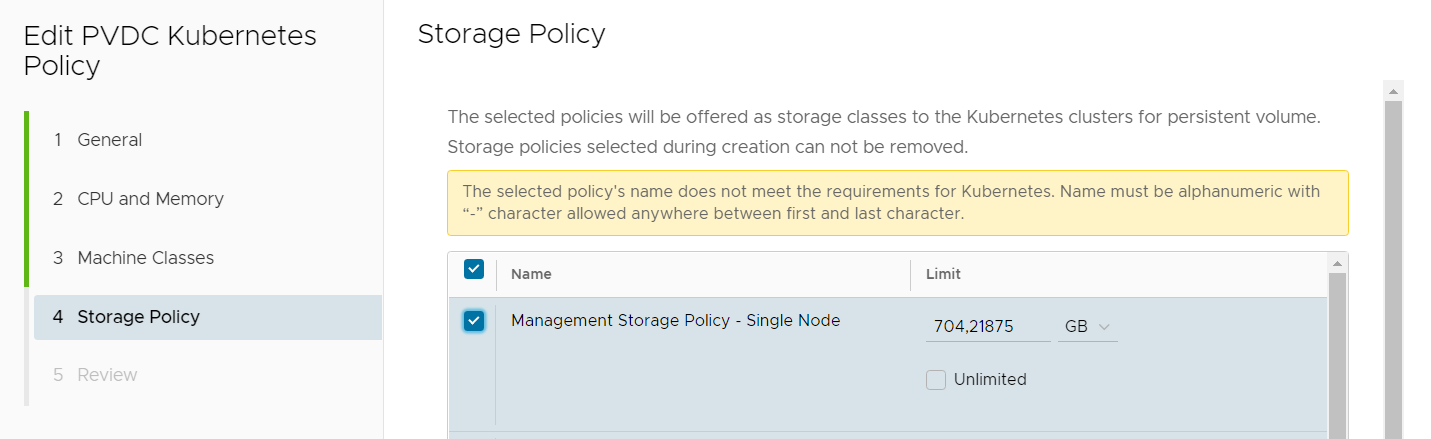
Task: Click the Storage Policy page heading
Action: [x=511, y=34]
